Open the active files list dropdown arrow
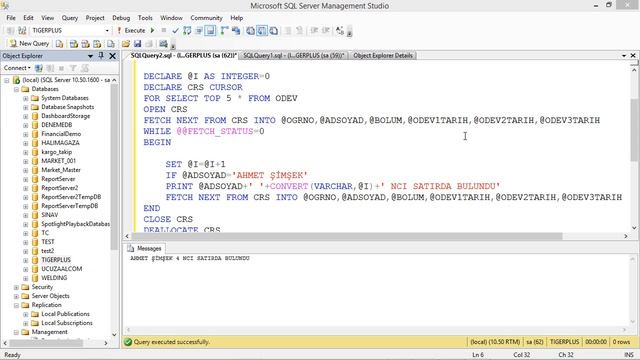Image resolution: width=640 pixels, height=360 pixels. (624, 56)
